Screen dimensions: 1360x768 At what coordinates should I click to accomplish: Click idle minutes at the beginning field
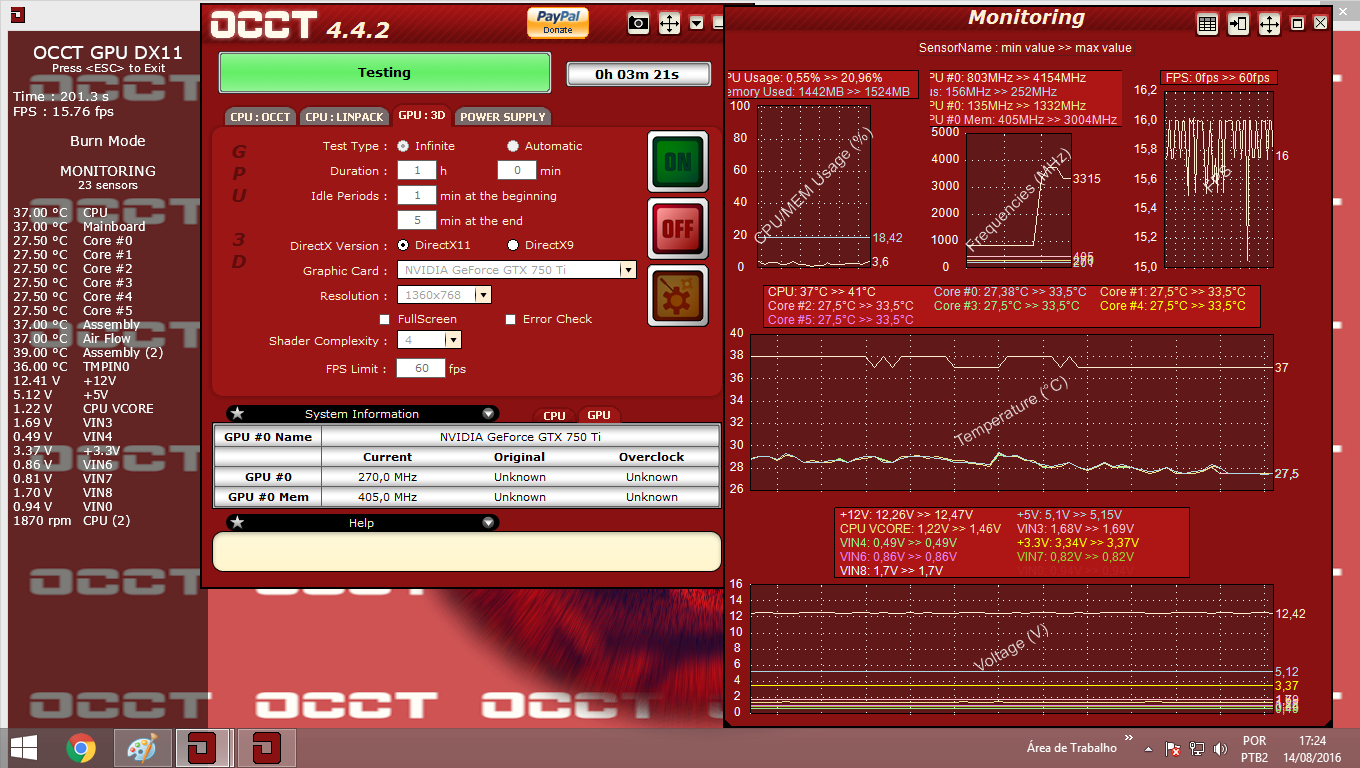click(x=416, y=196)
